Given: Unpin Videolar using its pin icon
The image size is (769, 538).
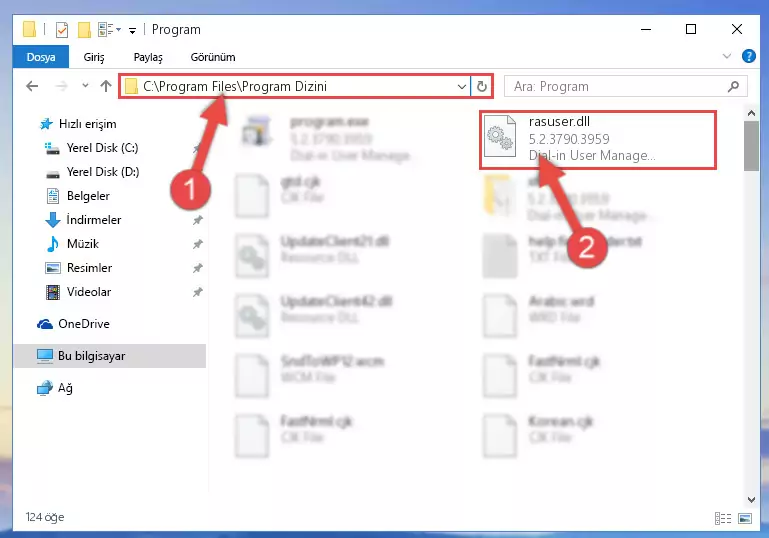Looking at the screenshot, I should point(198,292).
